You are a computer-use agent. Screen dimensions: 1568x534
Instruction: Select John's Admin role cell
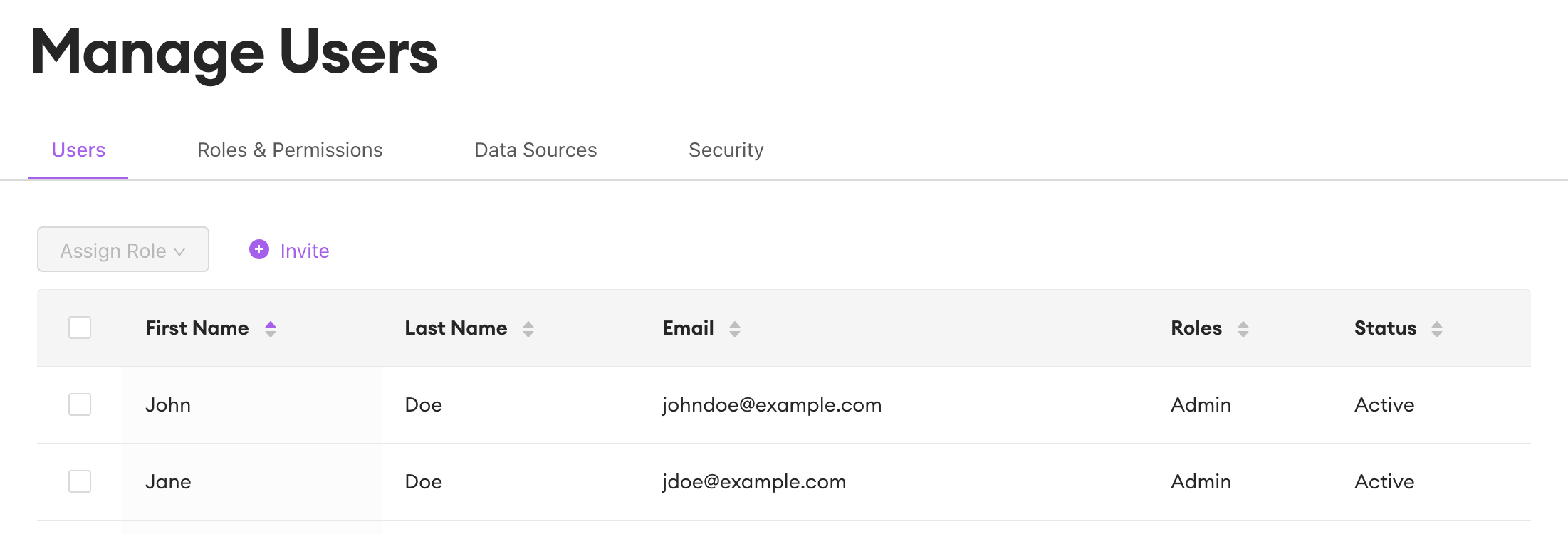point(1201,405)
